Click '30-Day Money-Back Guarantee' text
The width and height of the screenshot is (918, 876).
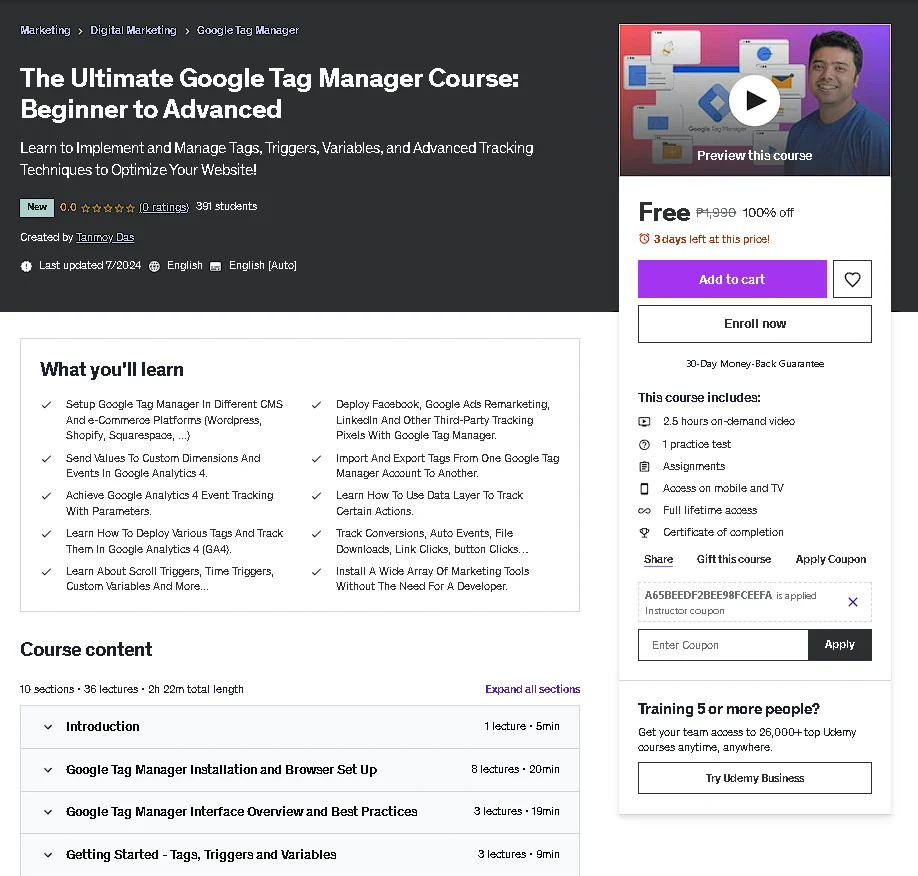(x=755, y=364)
